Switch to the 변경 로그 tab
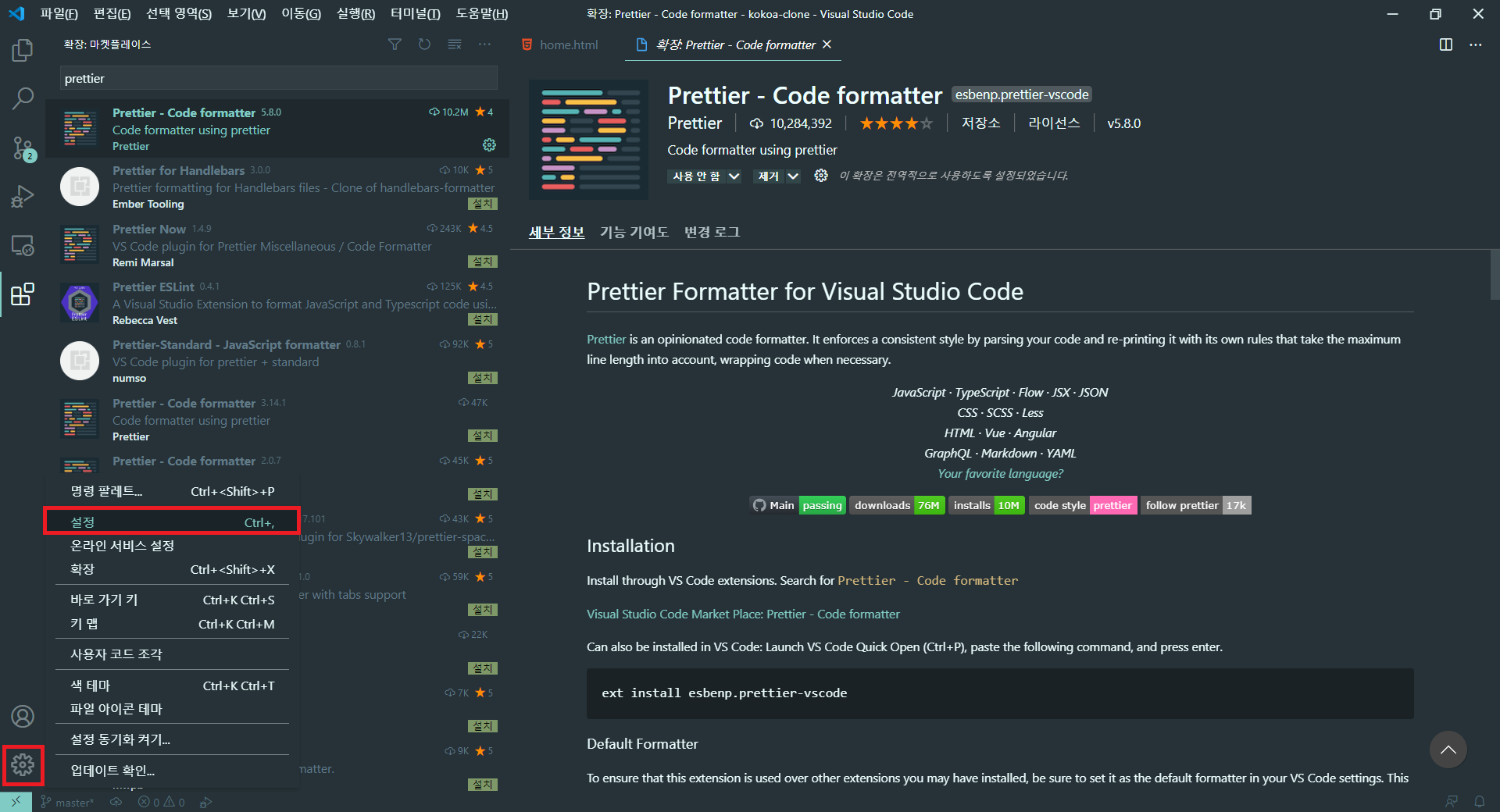The width and height of the screenshot is (1500, 812). [x=712, y=232]
